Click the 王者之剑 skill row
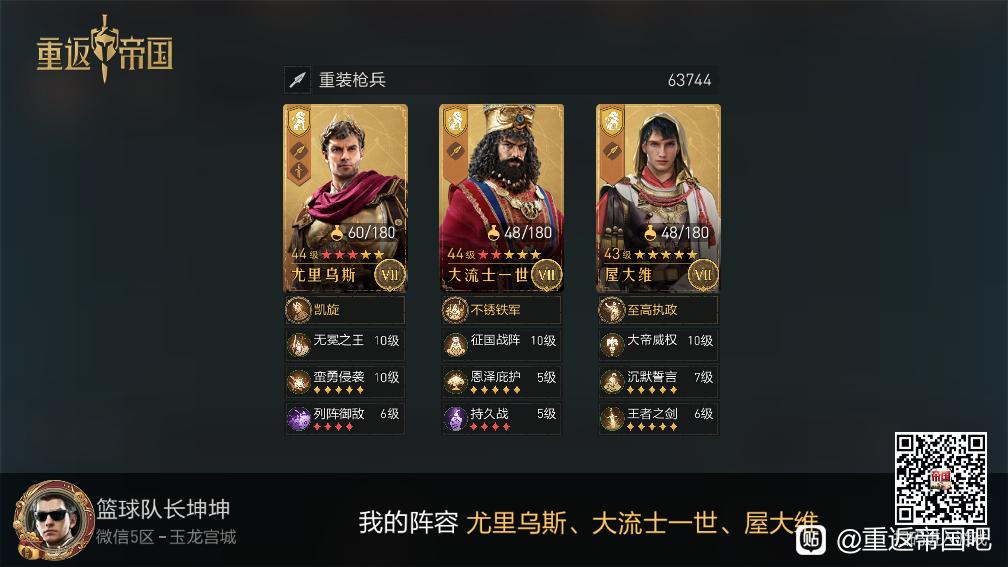Viewport: 1008px width, 567px height. tap(658, 418)
